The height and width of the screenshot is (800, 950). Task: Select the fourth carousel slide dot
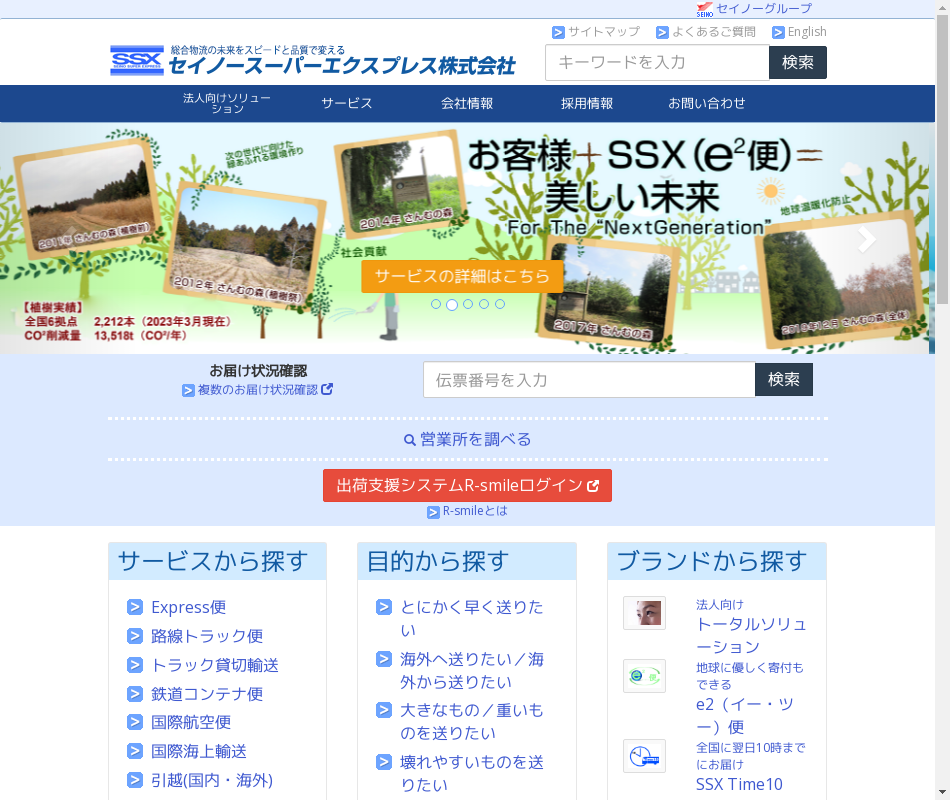[483, 304]
